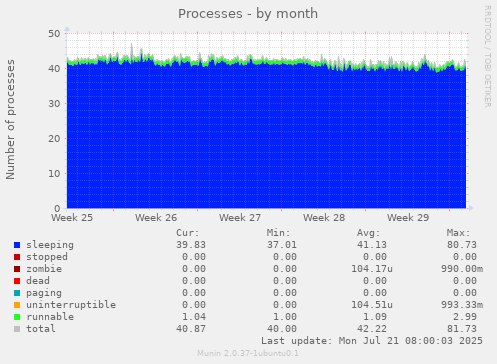Click the y-axis label 30
Viewport: 497px width, 364px height.
pyautogui.click(x=54, y=104)
